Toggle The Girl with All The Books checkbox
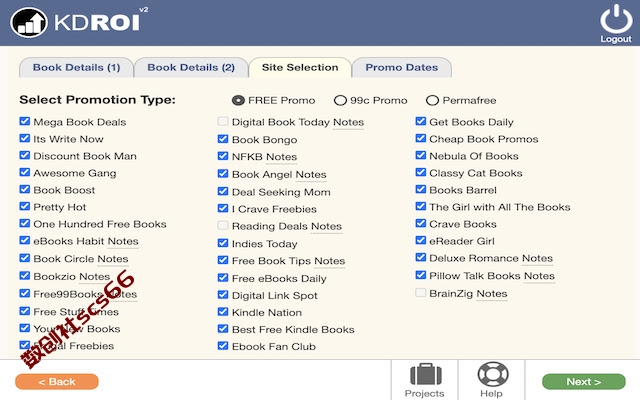 pos(421,206)
